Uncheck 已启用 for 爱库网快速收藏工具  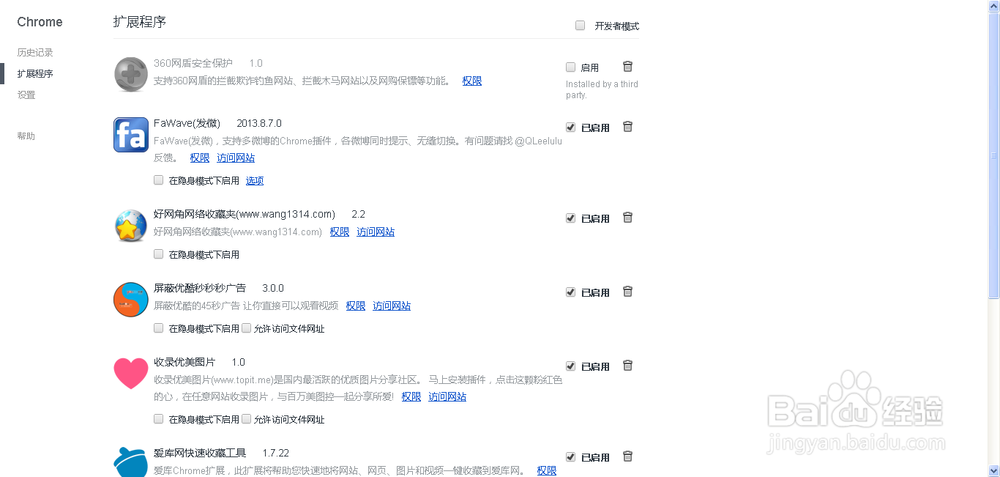tap(571, 457)
